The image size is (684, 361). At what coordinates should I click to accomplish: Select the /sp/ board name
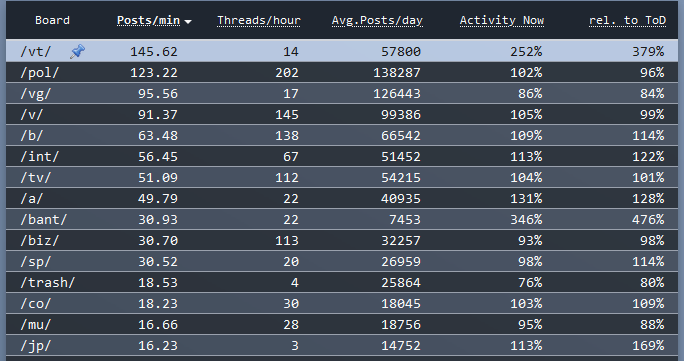pyautogui.click(x=36, y=261)
